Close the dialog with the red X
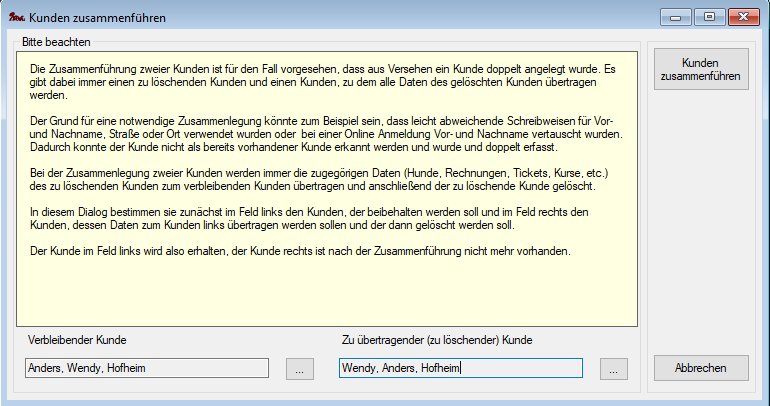Viewport: 770px width, 406px height. tap(745, 17)
